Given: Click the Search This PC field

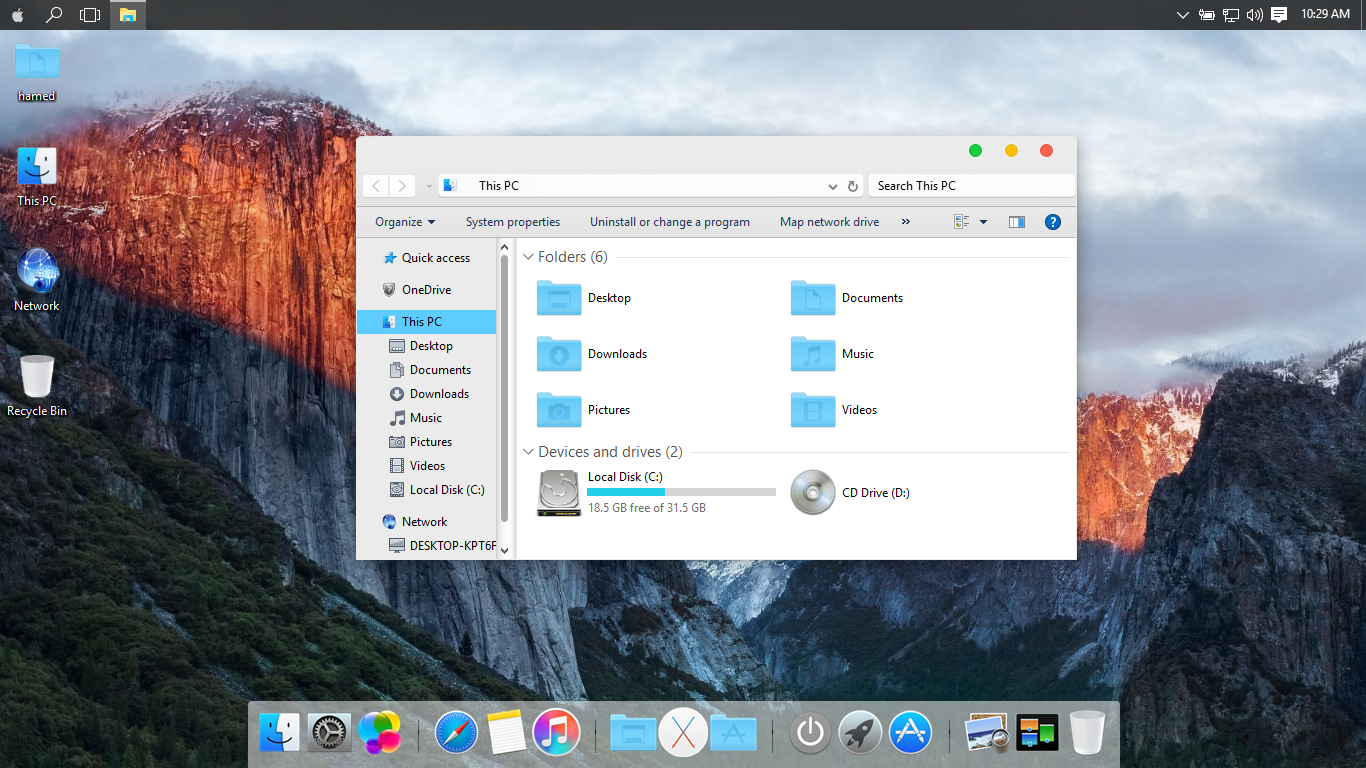Looking at the screenshot, I should point(970,186).
